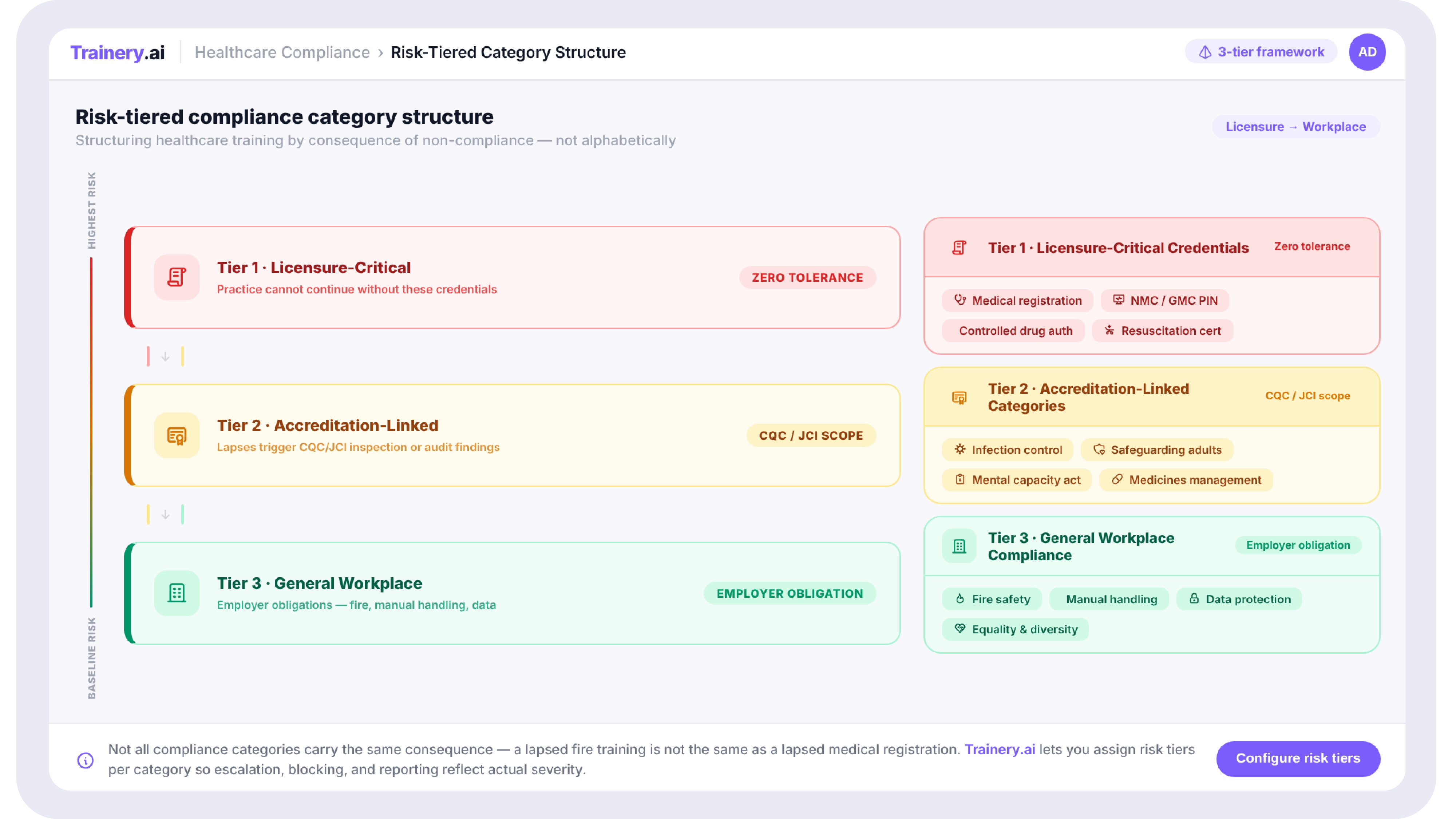
Task: Select the Data protection chip
Action: (x=1239, y=599)
